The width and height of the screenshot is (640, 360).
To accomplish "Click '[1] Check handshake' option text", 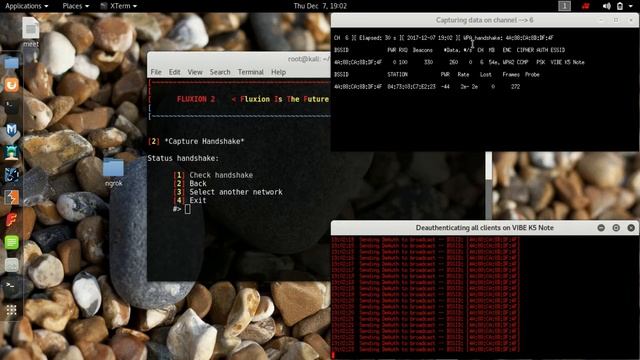I will coord(213,175).
